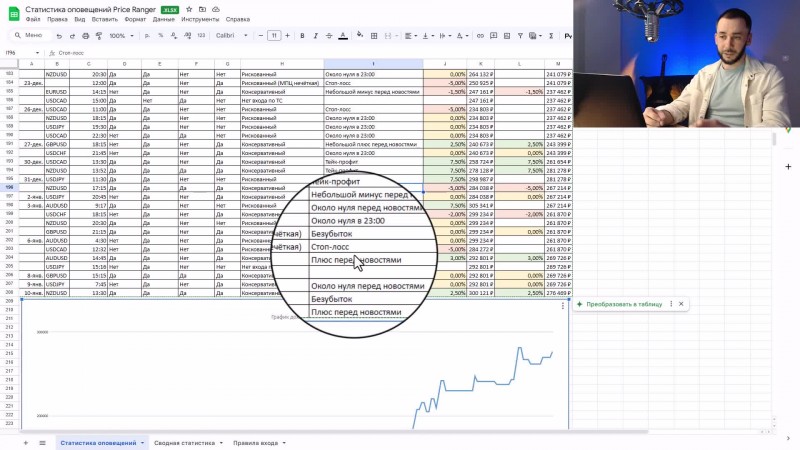
Task: Open the Данные menu
Action: pyautogui.click(x=163, y=19)
